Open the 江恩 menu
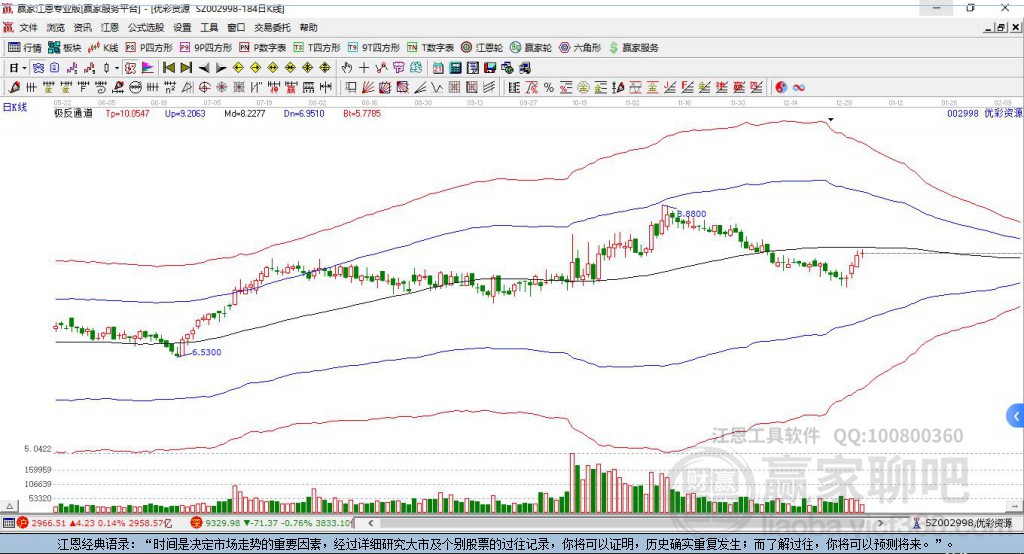Viewport: 1024px width, 554px height. point(110,27)
